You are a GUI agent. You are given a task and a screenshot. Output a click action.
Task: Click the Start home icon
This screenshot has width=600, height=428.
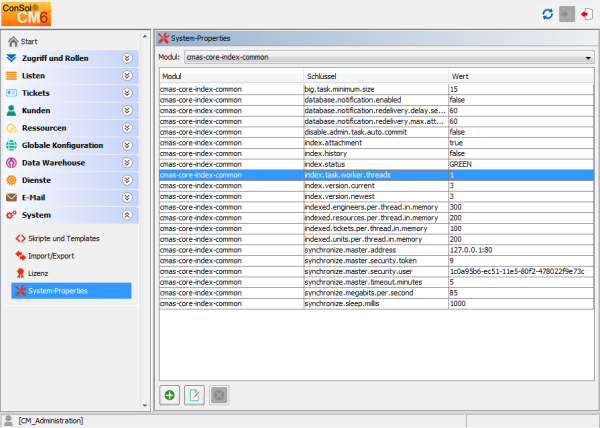pyautogui.click(x=13, y=41)
